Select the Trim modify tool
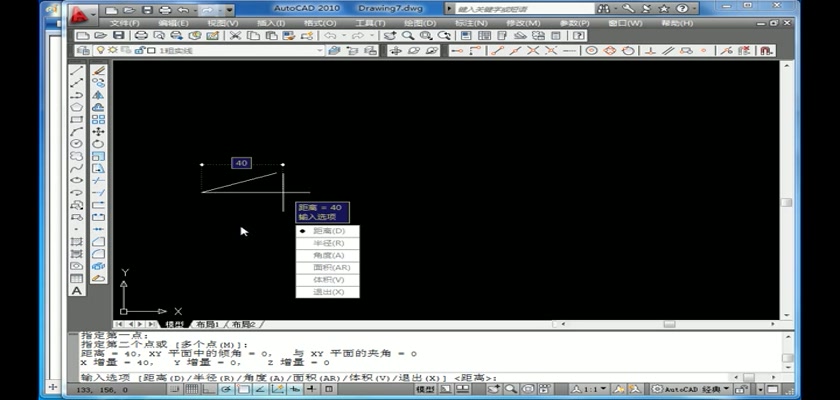 coord(98,180)
